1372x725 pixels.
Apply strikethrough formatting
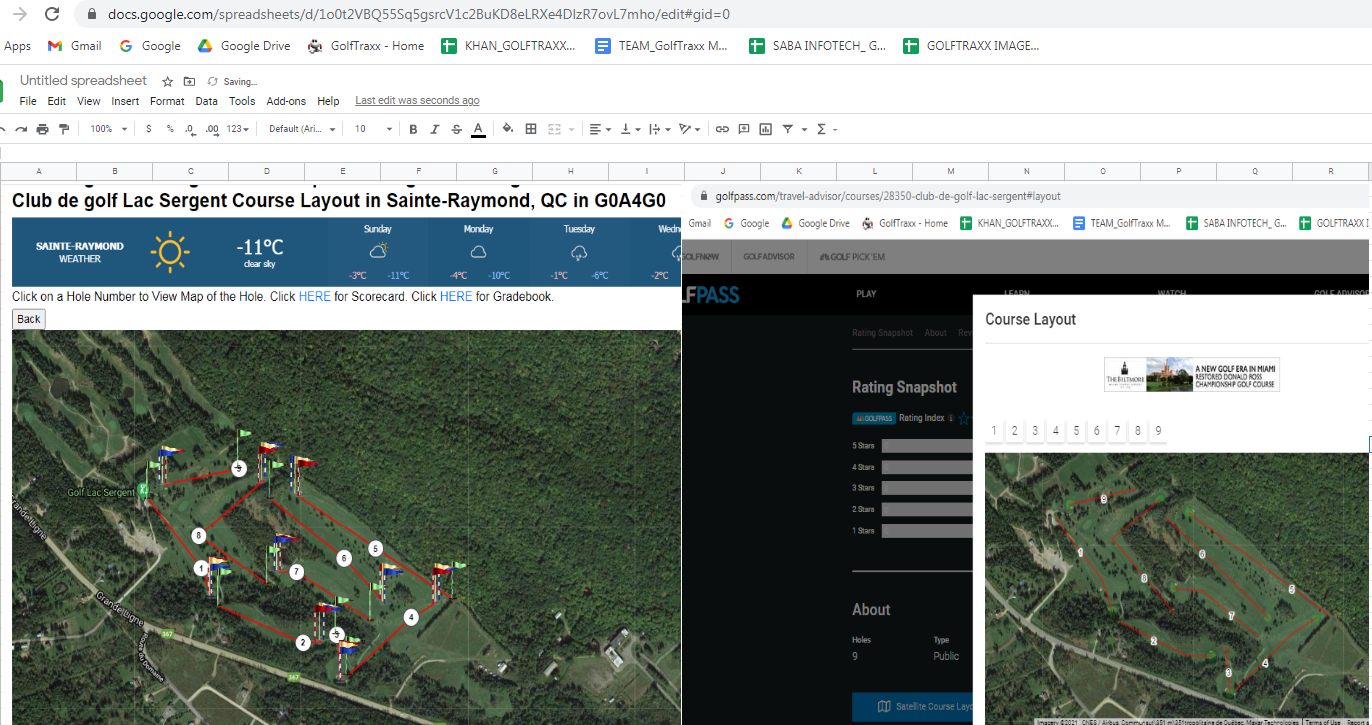(x=456, y=129)
